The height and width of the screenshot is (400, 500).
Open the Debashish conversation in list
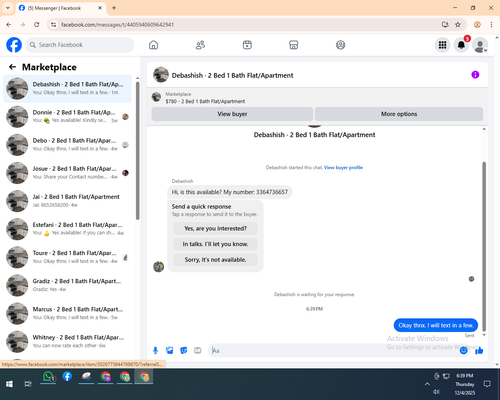pyautogui.click(x=67, y=88)
